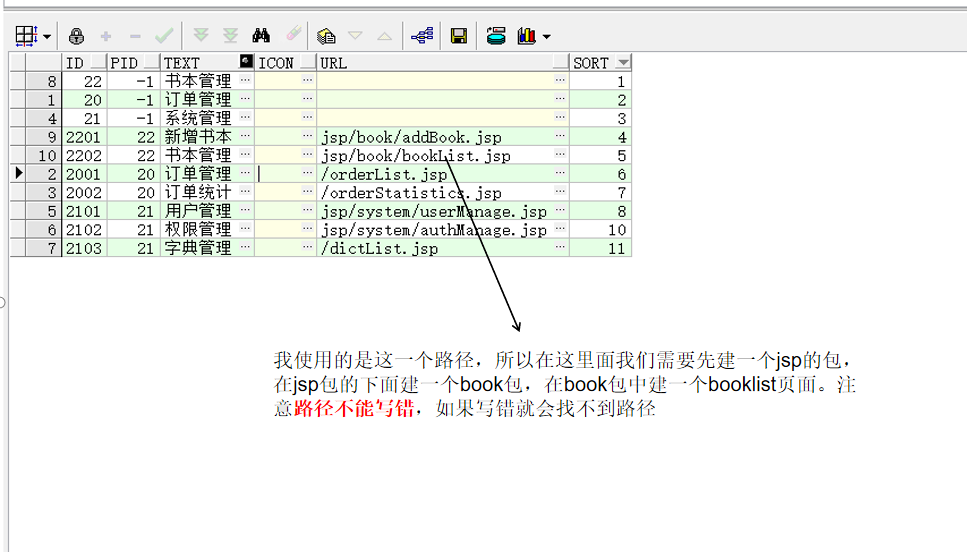The image size is (967, 552).
Task: Click the small icon in TEXT header
Action: [246, 61]
